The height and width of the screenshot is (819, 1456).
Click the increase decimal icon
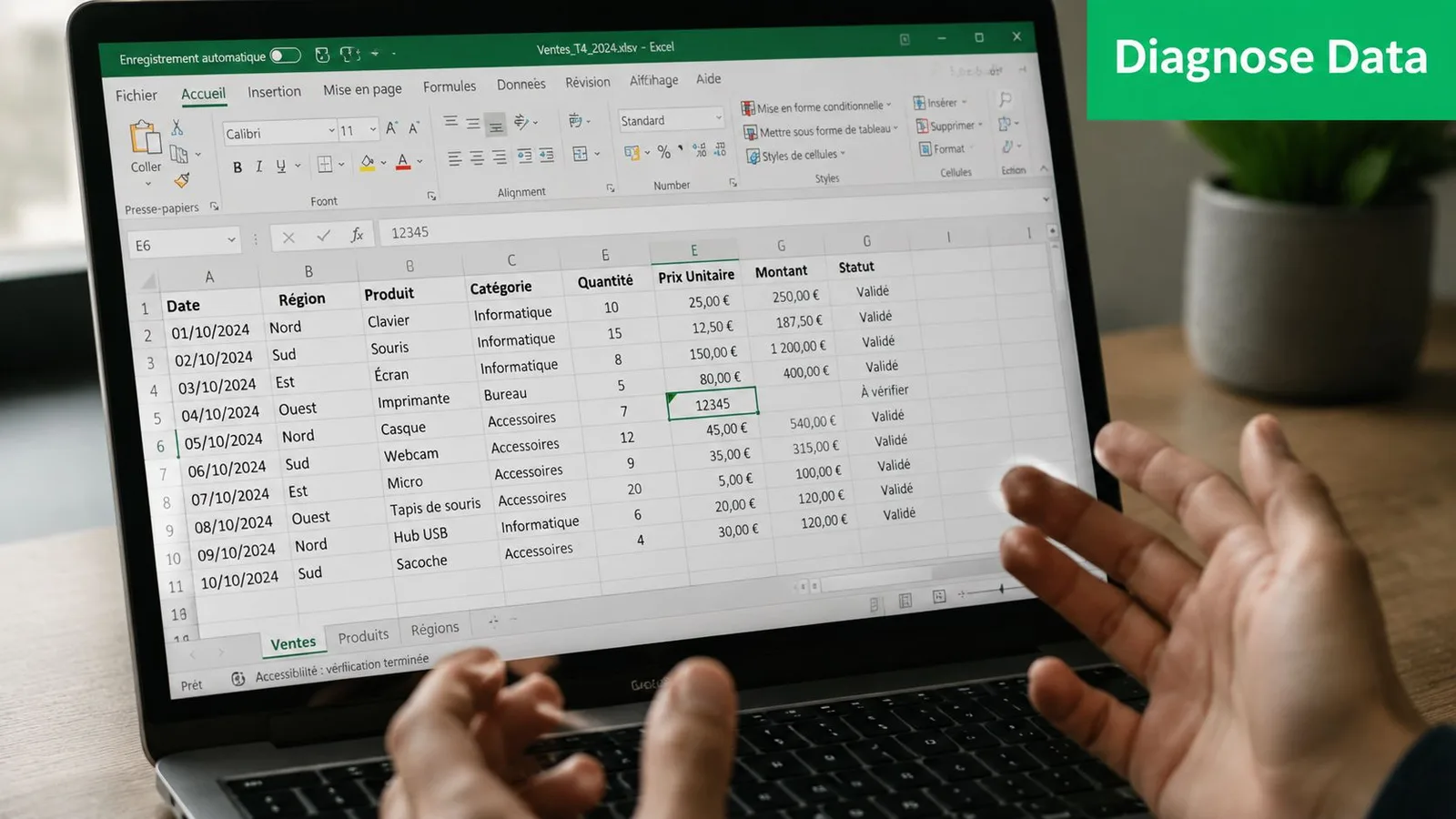(x=700, y=149)
